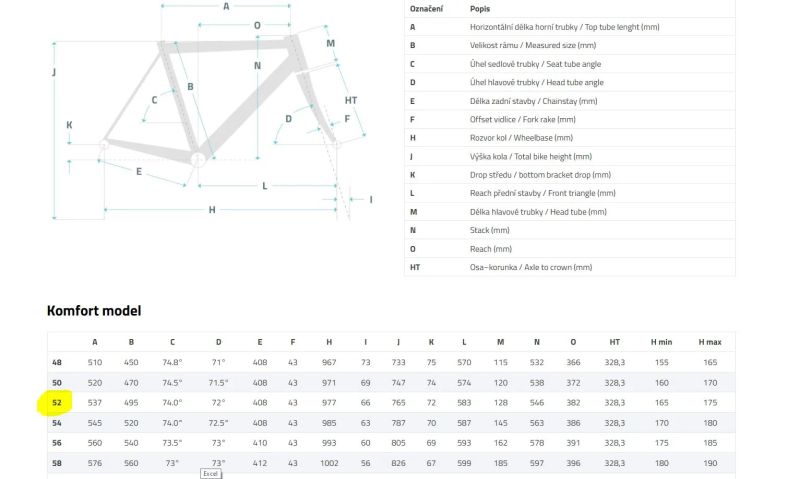The height and width of the screenshot is (479, 800).
Task: Click the Head tube angle description row
Action: click(x=569, y=82)
